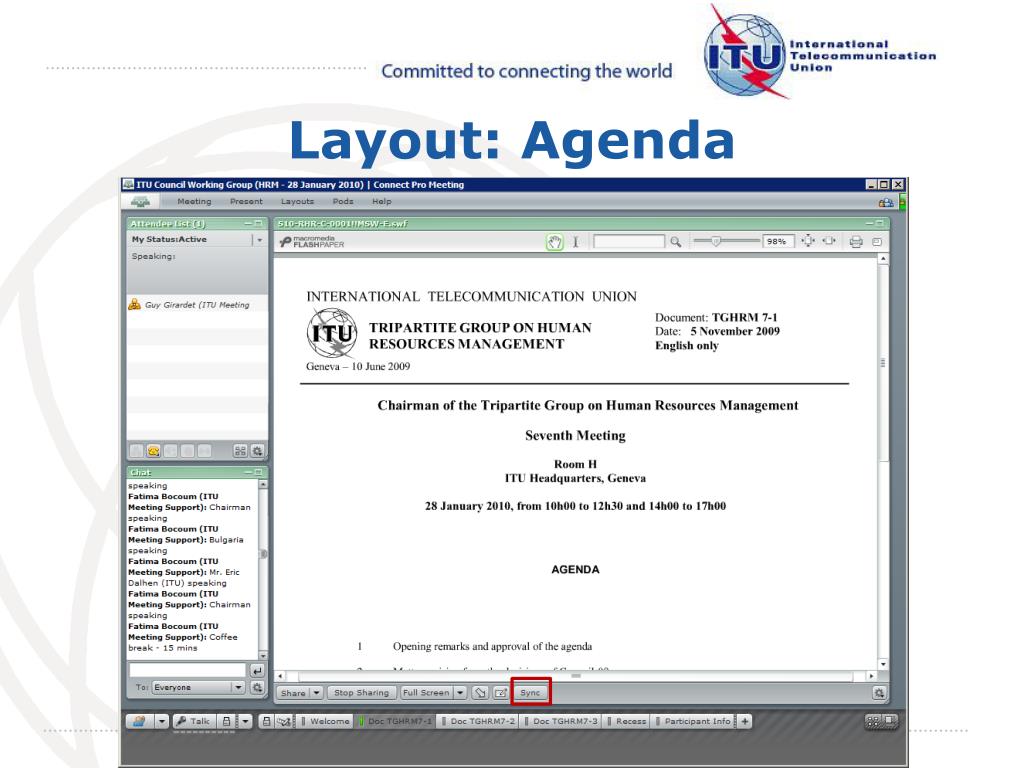Screen dimensions: 1024x768
Task: Open dropdown arrow right of Talk lock icon
Action: point(245,722)
